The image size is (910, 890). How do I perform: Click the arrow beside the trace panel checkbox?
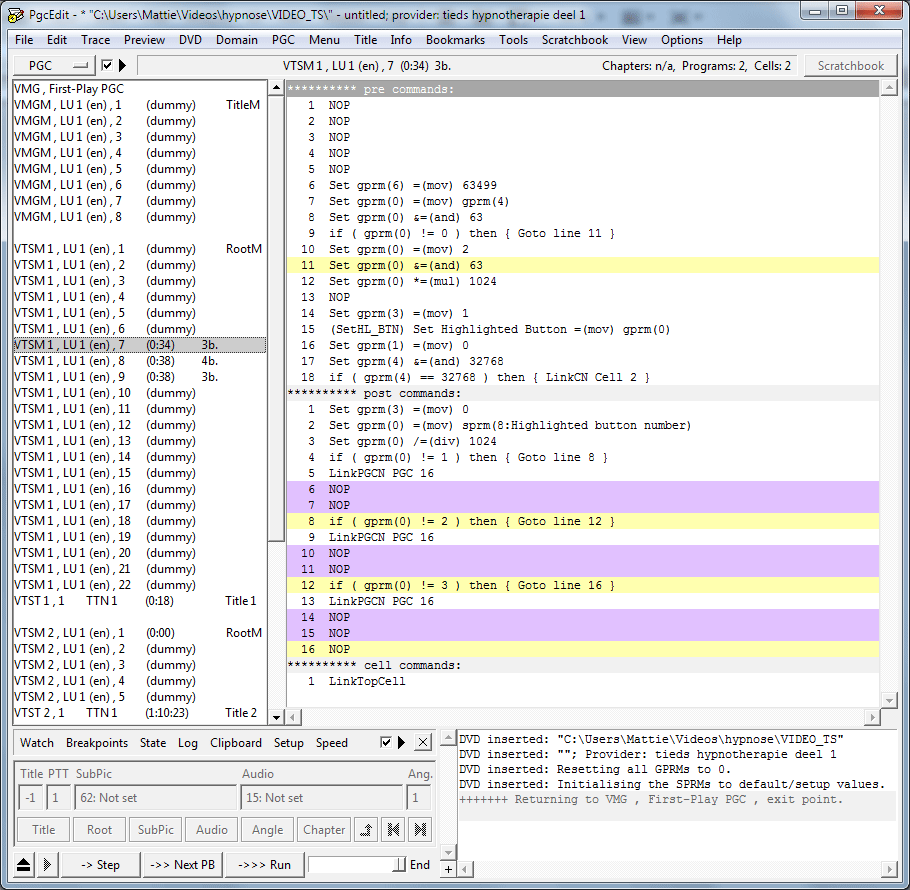point(402,743)
